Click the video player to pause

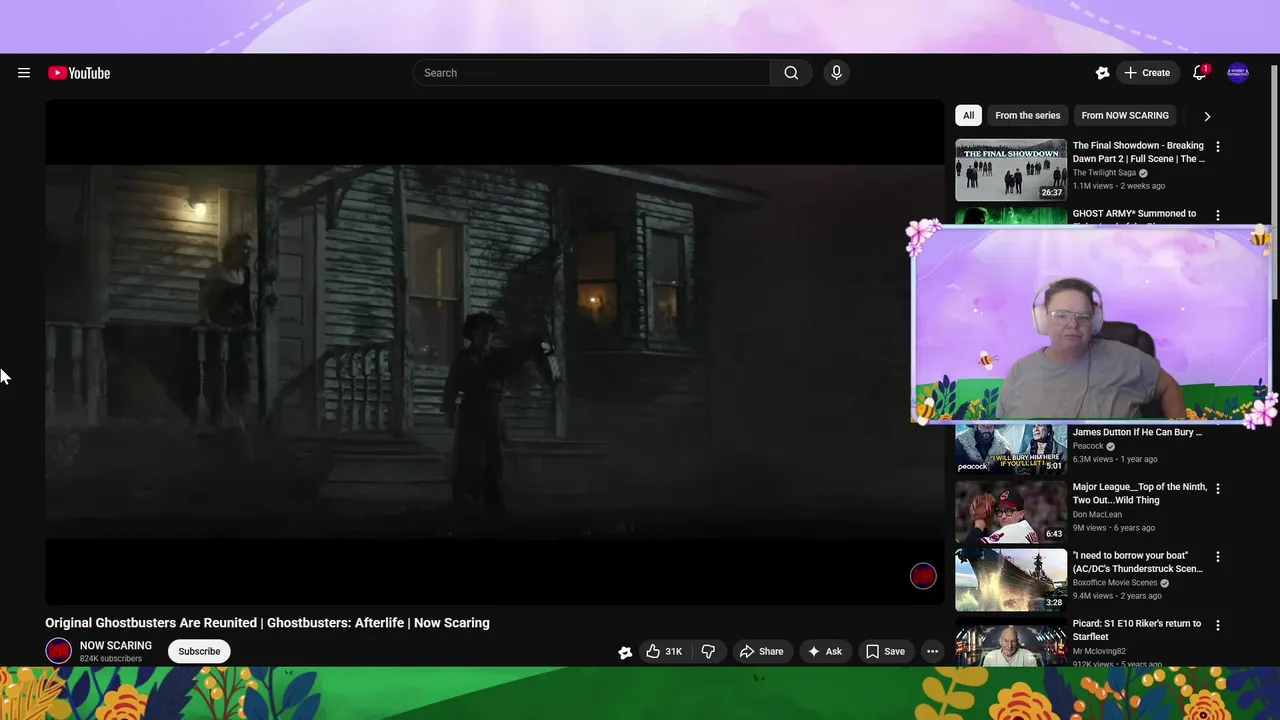pyautogui.click(x=494, y=352)
